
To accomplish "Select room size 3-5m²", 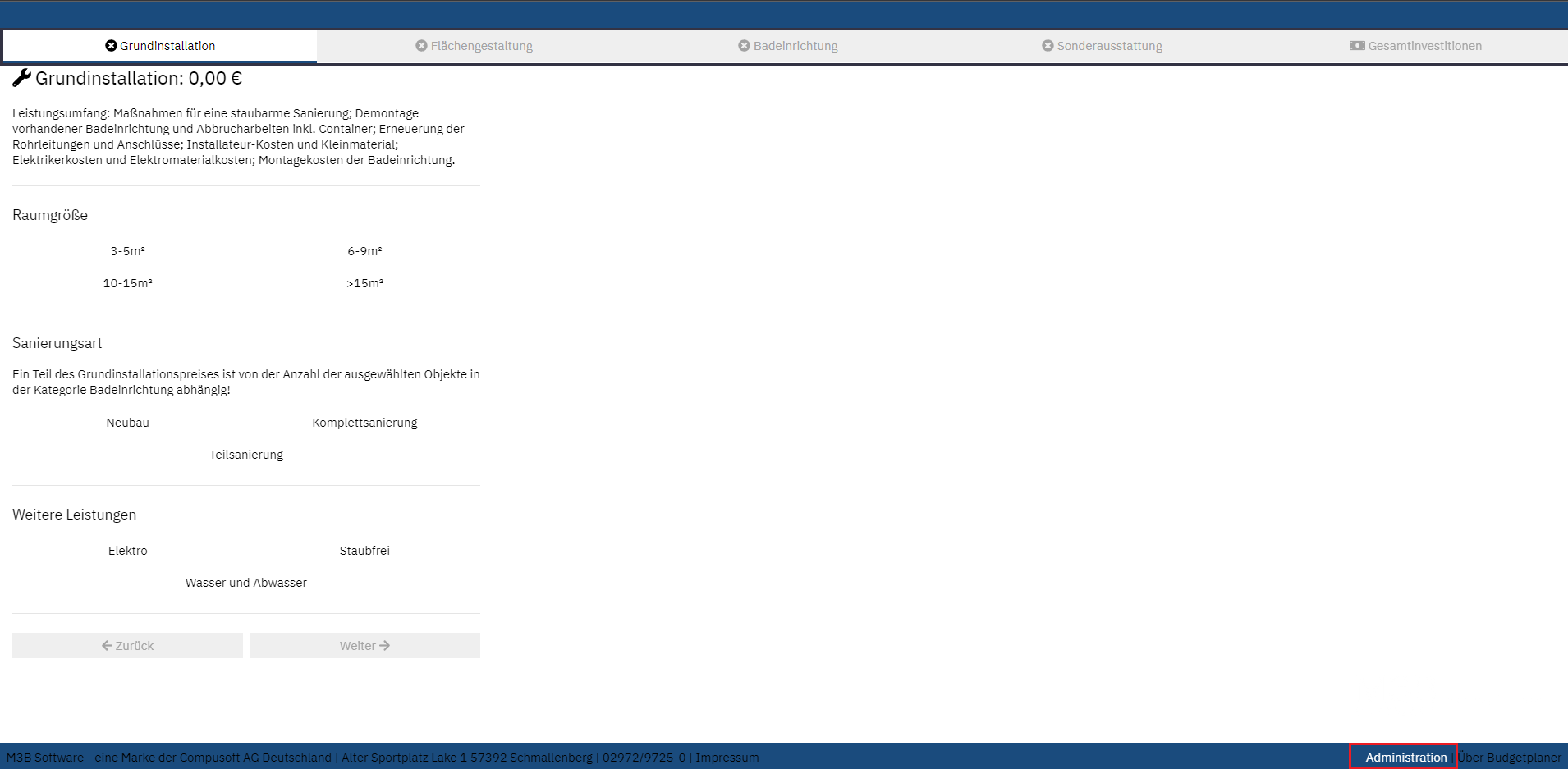I will click(x=127, y=251).
